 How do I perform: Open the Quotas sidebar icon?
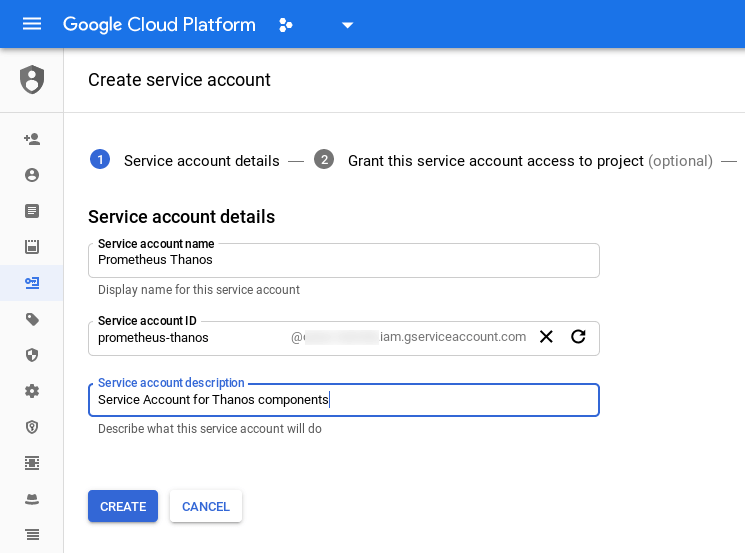(32, 247)
